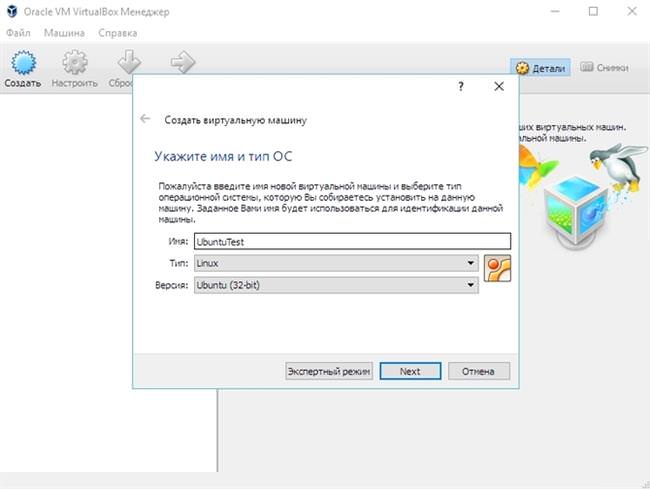Switch to the Снимки view
Screen dimensions: 650x489
(x=604, y=67)
